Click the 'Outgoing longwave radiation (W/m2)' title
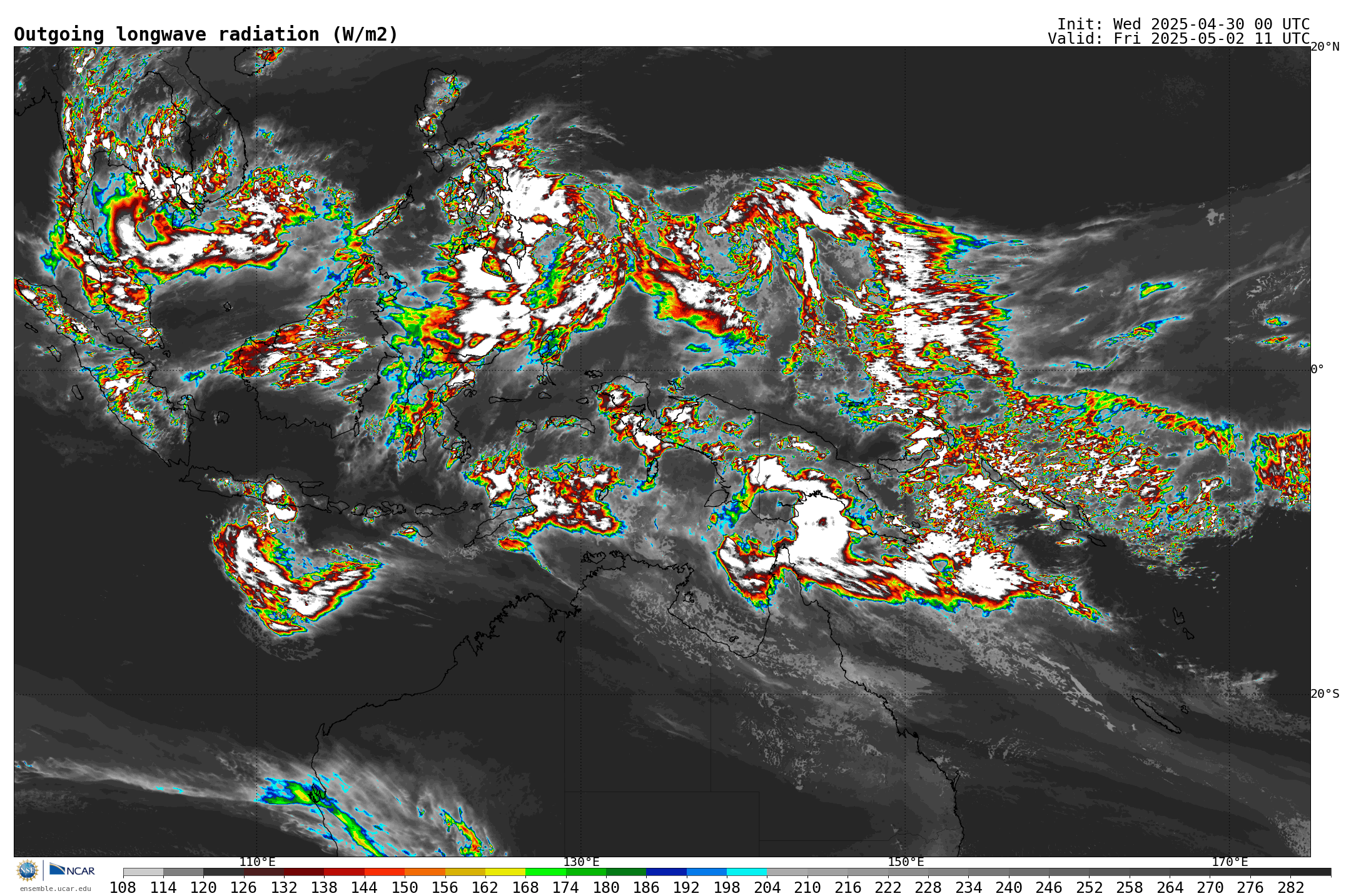The width and height of the screenshot is (1351, 896). 206,34
